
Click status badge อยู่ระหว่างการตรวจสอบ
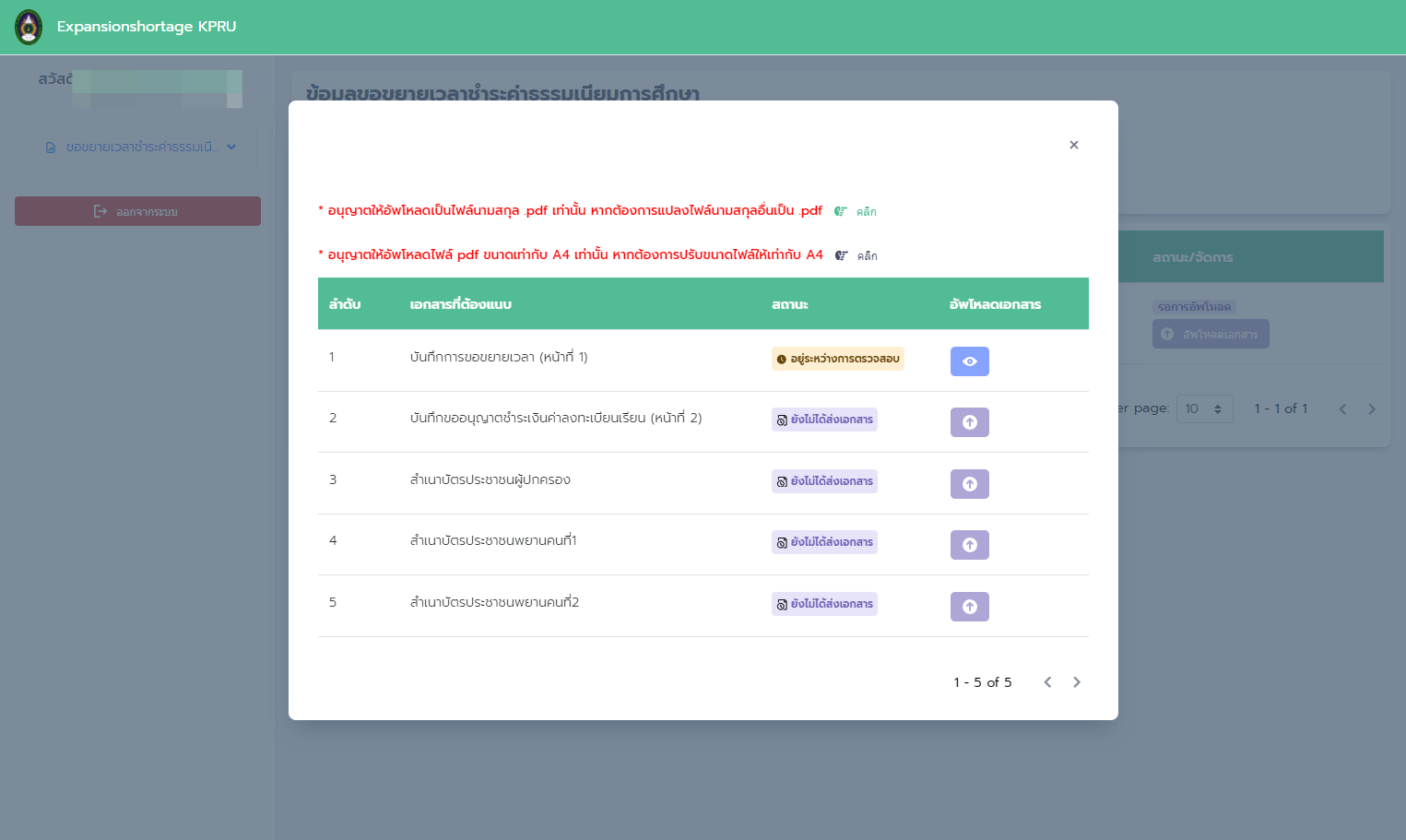[838, 359]
